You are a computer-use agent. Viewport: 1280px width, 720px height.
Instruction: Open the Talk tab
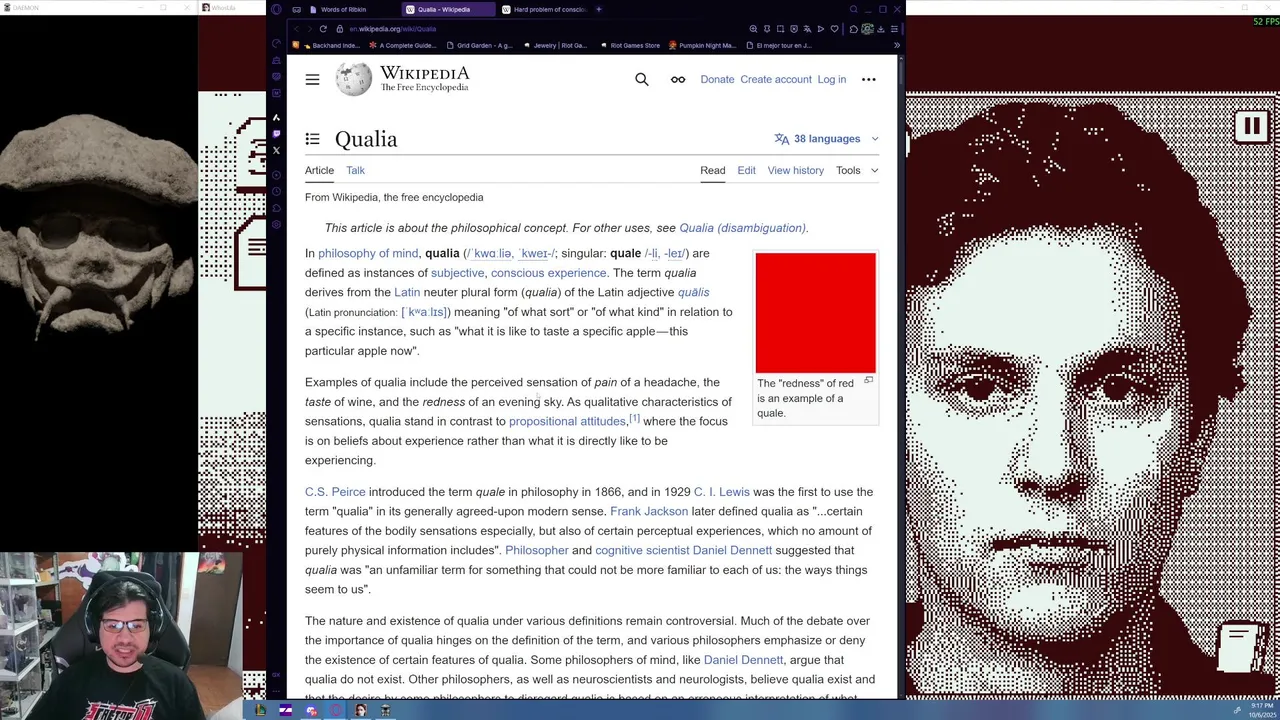355,170
